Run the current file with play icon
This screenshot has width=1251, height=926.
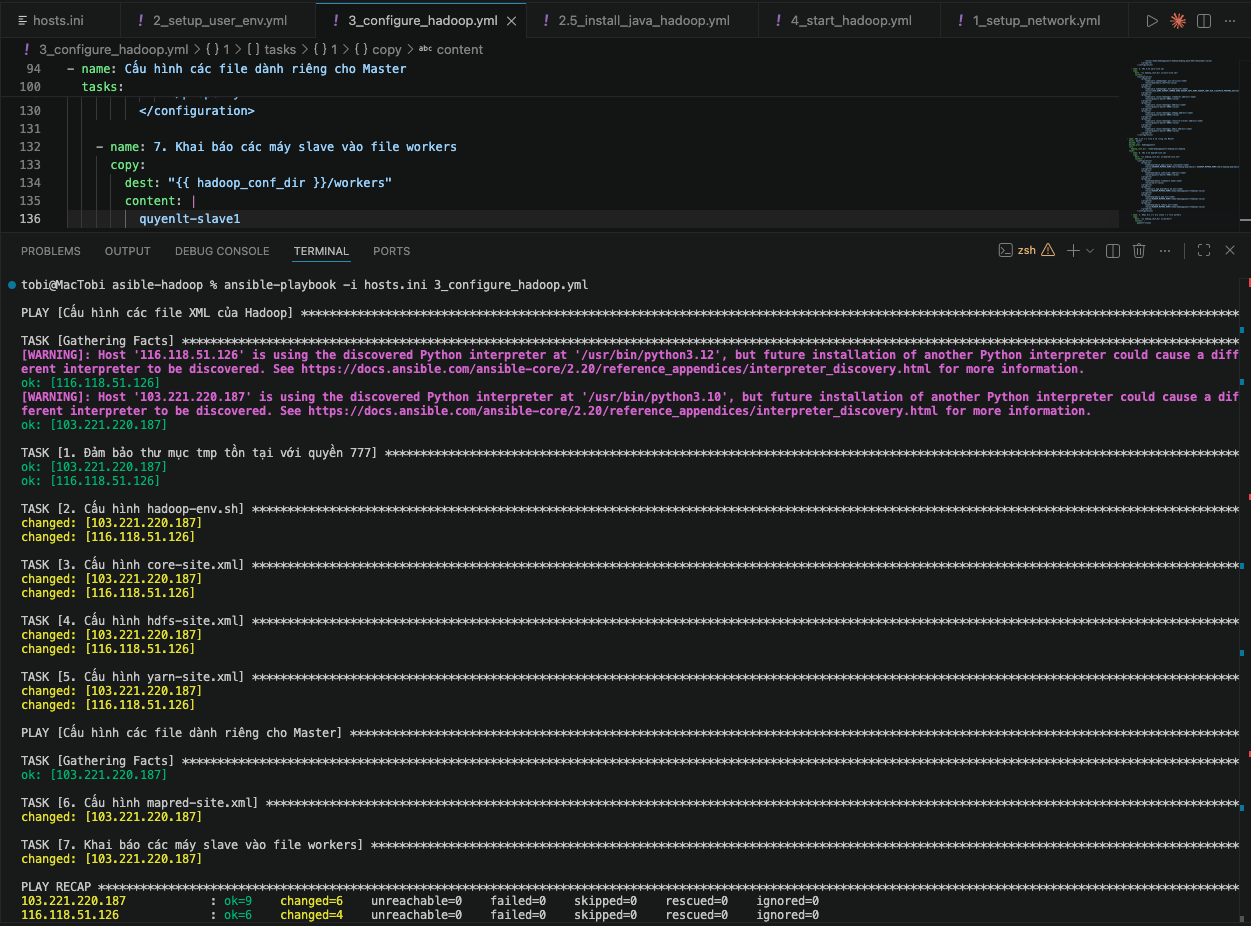click(1152, 20)
